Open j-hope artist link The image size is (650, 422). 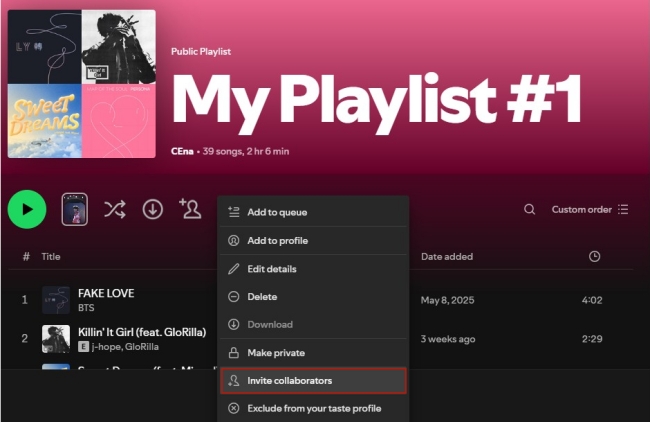tap(106, 347)
